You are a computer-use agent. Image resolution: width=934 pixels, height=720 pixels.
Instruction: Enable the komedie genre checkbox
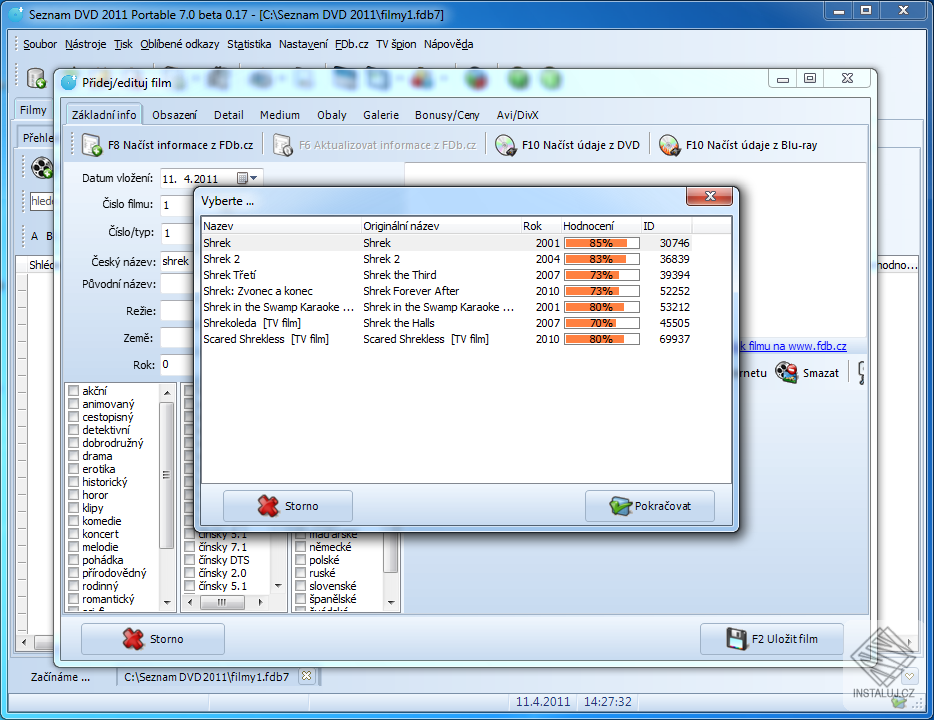74,520
